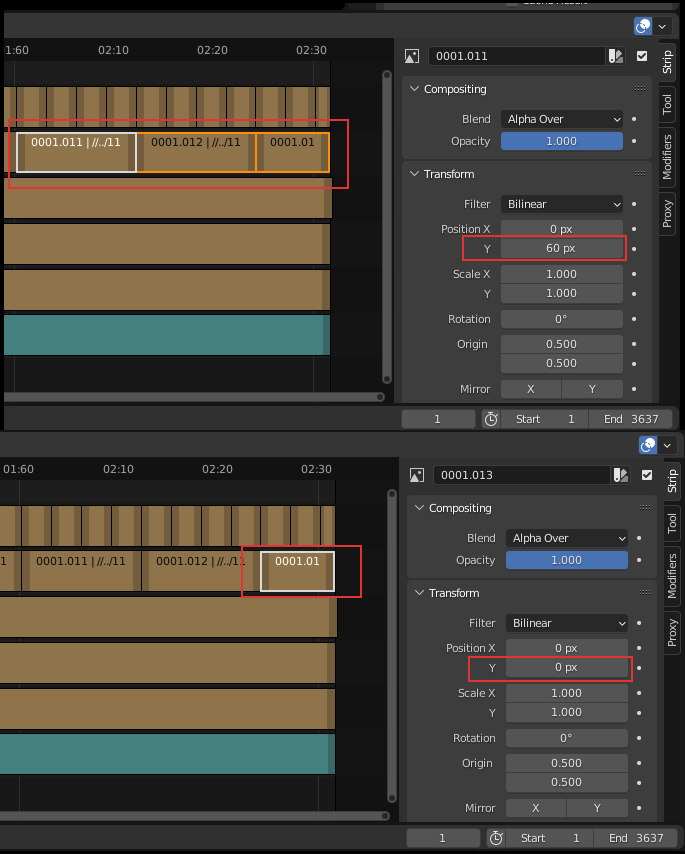685x854 pixels.
Task: Select white-outlined strip 0001.011 in upper sequencer
Action: (76, 152)
